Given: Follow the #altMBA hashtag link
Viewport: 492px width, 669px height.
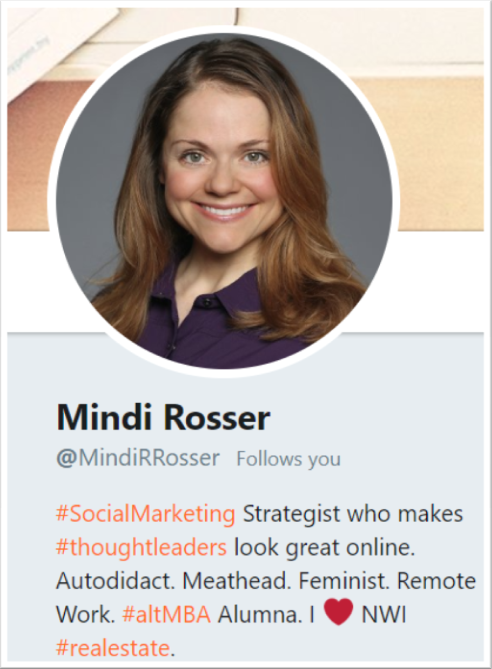Looking at the screenshot, I should pos(166,615).
